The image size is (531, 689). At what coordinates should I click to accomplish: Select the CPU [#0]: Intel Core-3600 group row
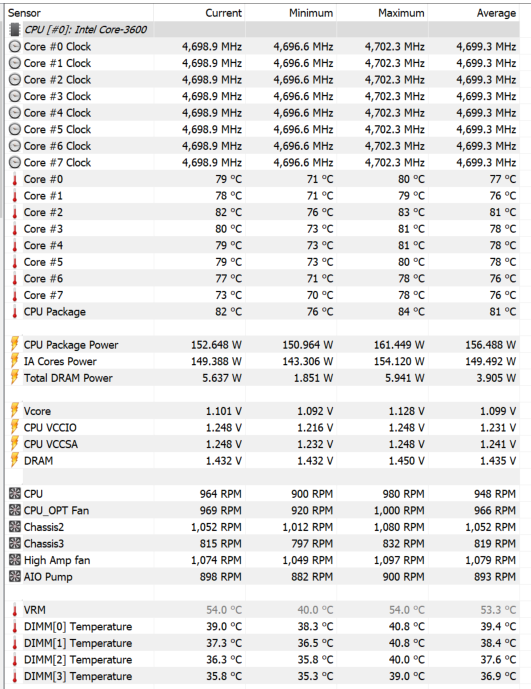click(263, 30)
